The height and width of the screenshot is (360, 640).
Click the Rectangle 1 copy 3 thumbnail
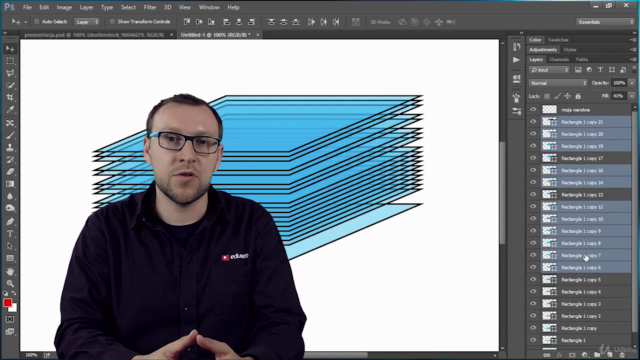pos(549,304)
